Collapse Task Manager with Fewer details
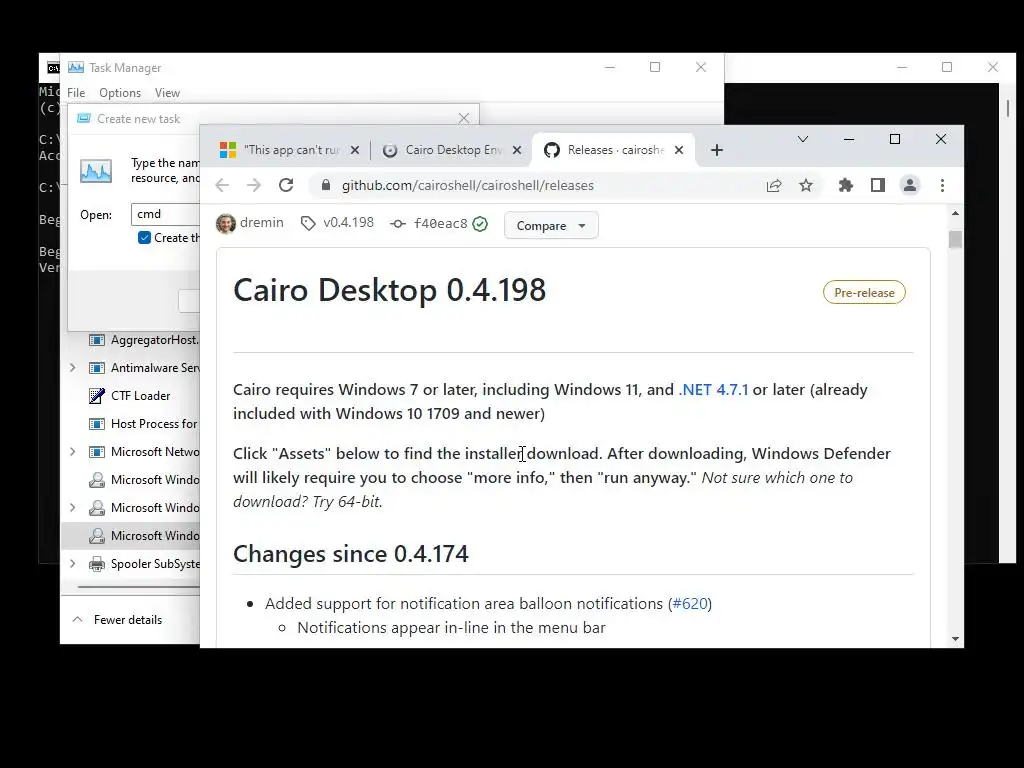Viewport: 1024px width, 768px height. pos(117,620)
